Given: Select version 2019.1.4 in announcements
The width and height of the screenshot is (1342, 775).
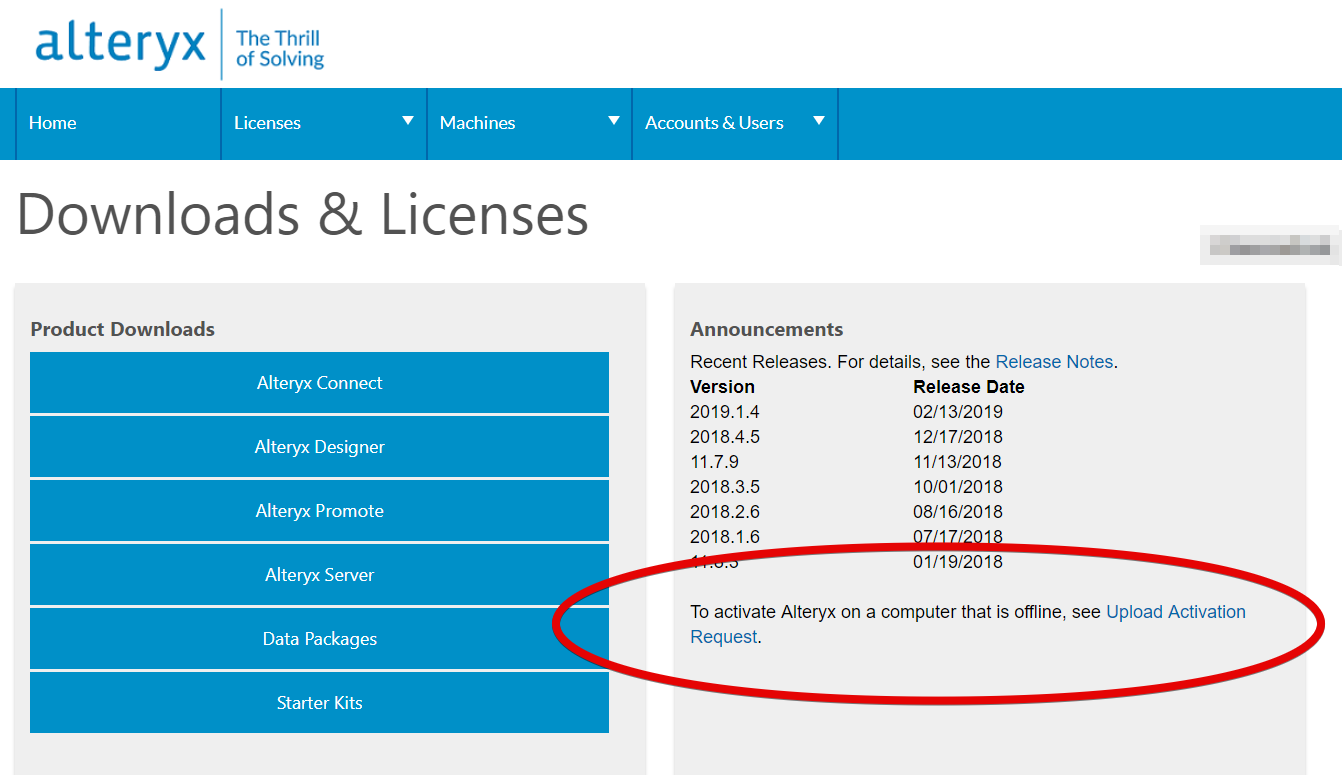Looking at the screenshot, I should click(x=721, y=411).
